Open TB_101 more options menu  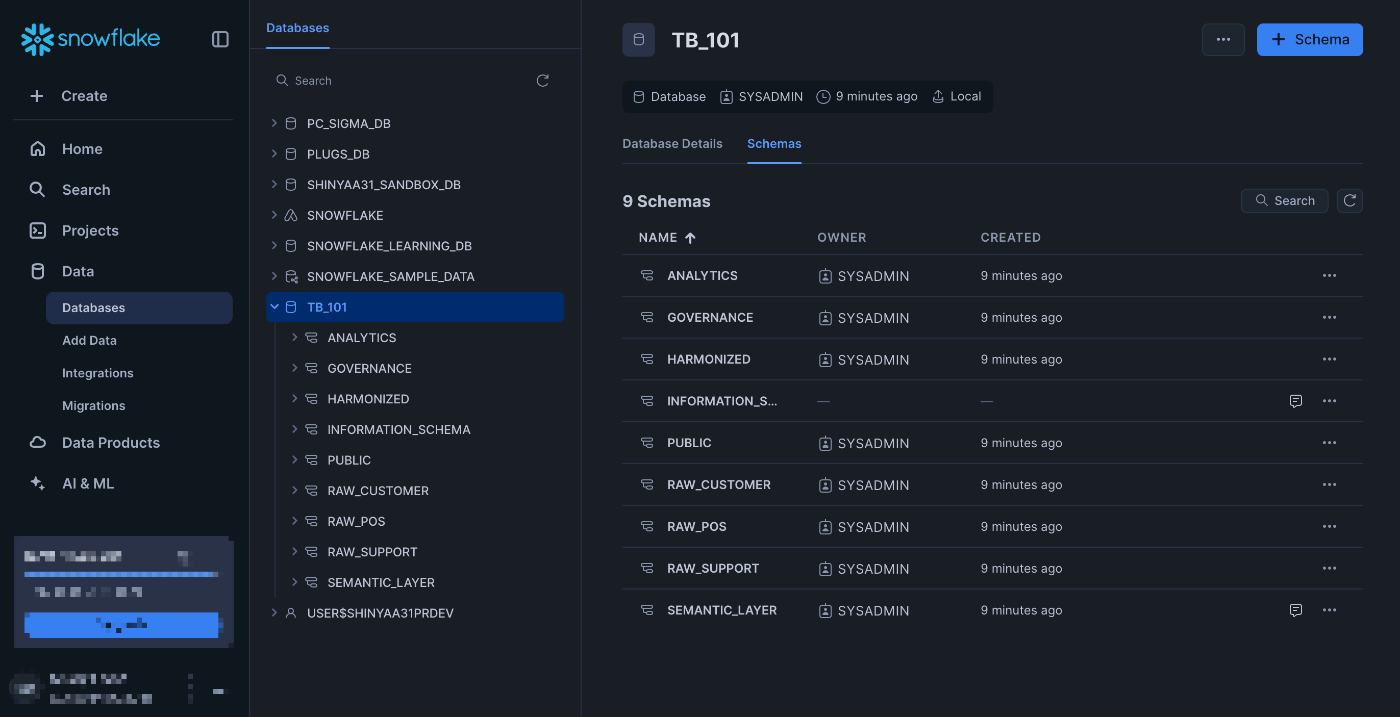pos(1223,39)
